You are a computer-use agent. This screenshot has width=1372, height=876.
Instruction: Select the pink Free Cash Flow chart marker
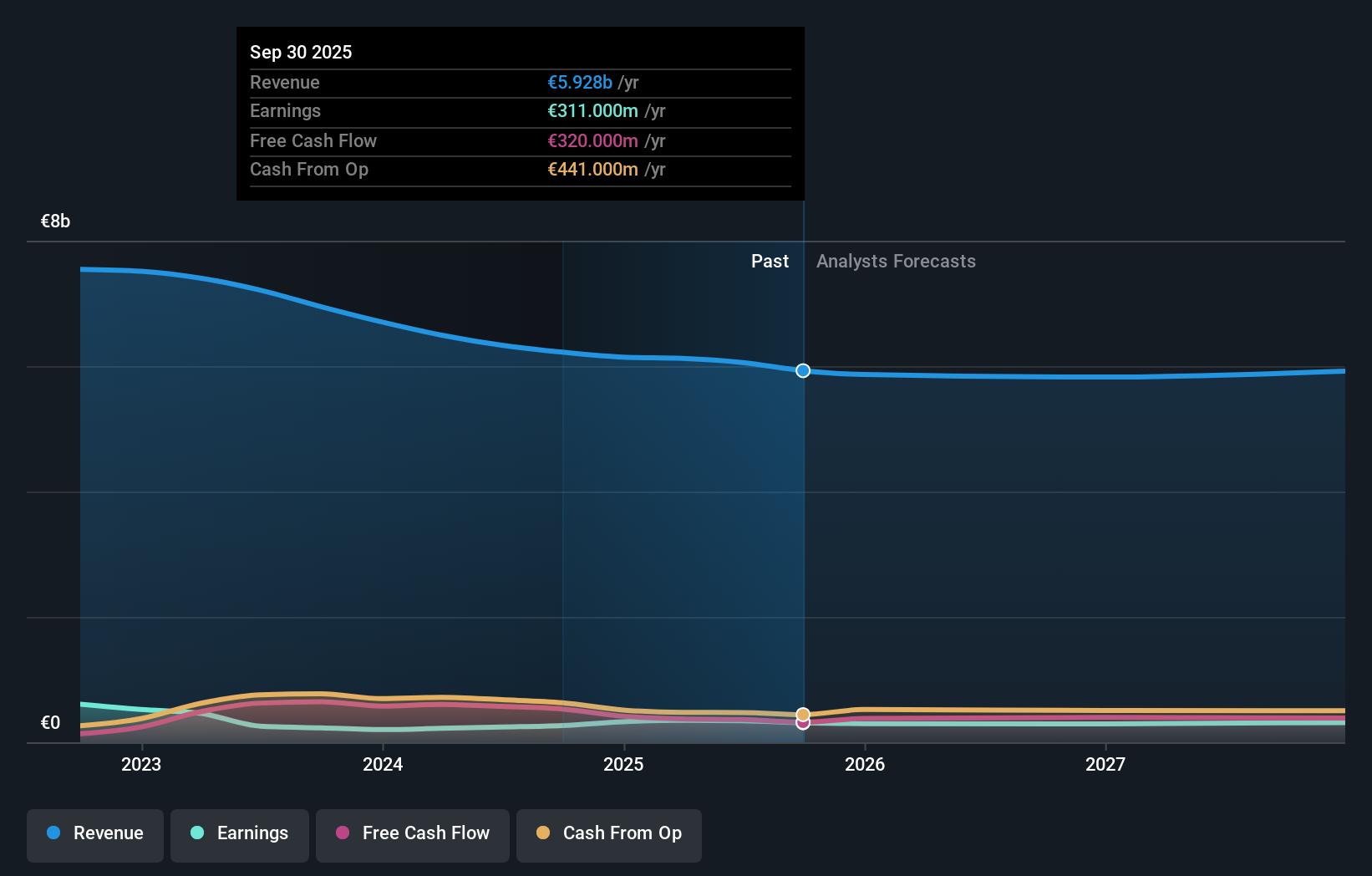(x=803, y=725)
